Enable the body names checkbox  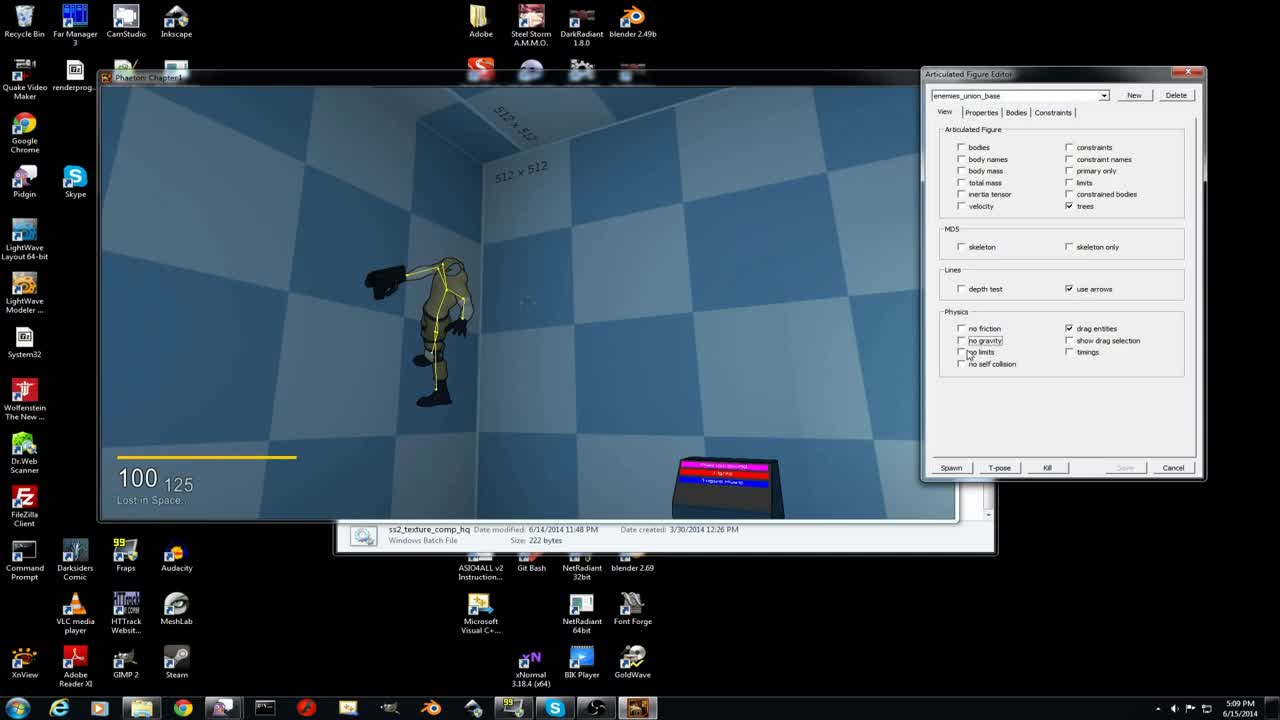[x=962, y=159]
